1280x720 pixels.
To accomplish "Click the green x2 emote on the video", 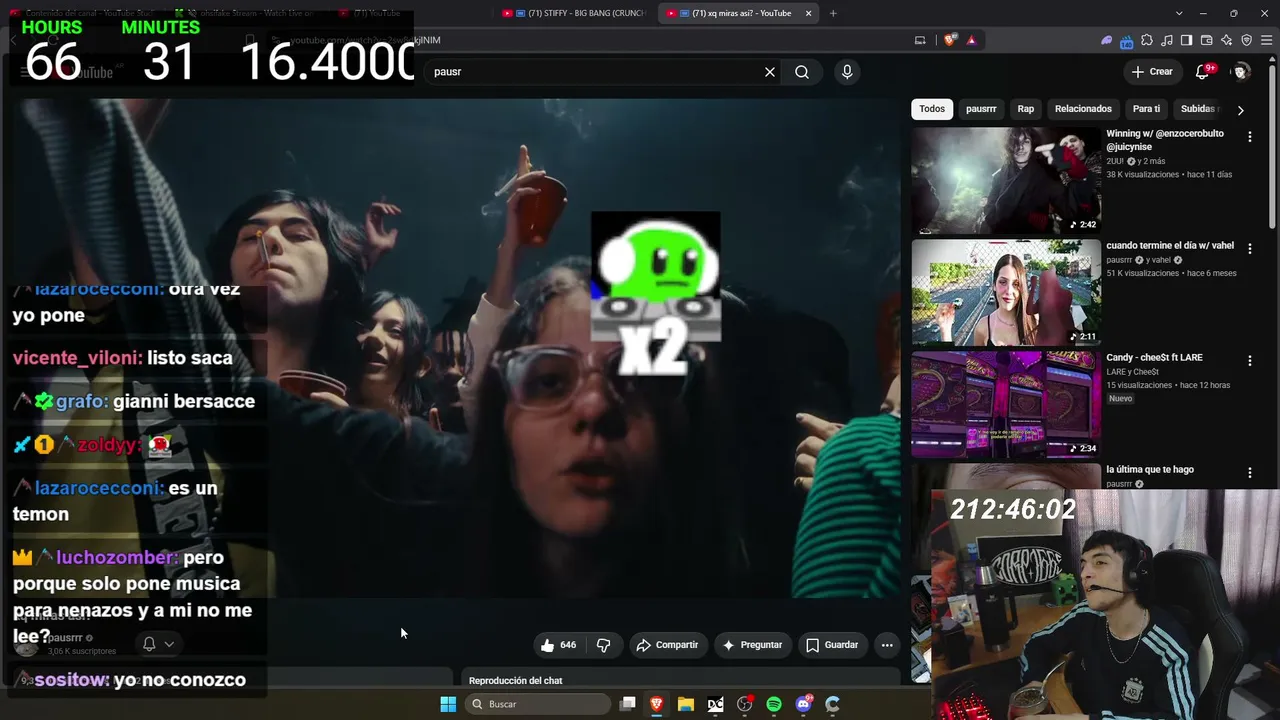I will (655, 292).
